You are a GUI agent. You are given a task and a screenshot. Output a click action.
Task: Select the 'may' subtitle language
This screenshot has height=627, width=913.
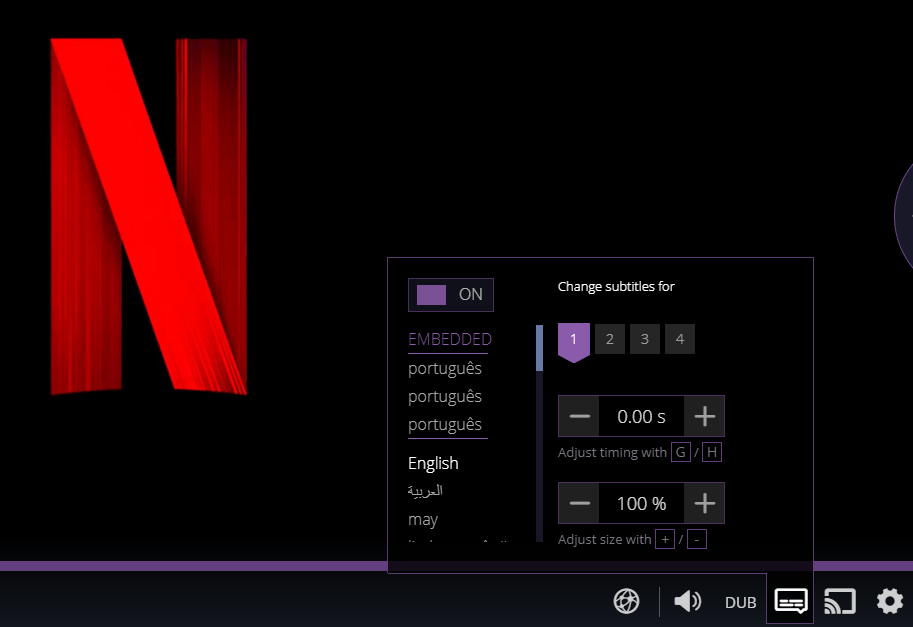[423, 519]
